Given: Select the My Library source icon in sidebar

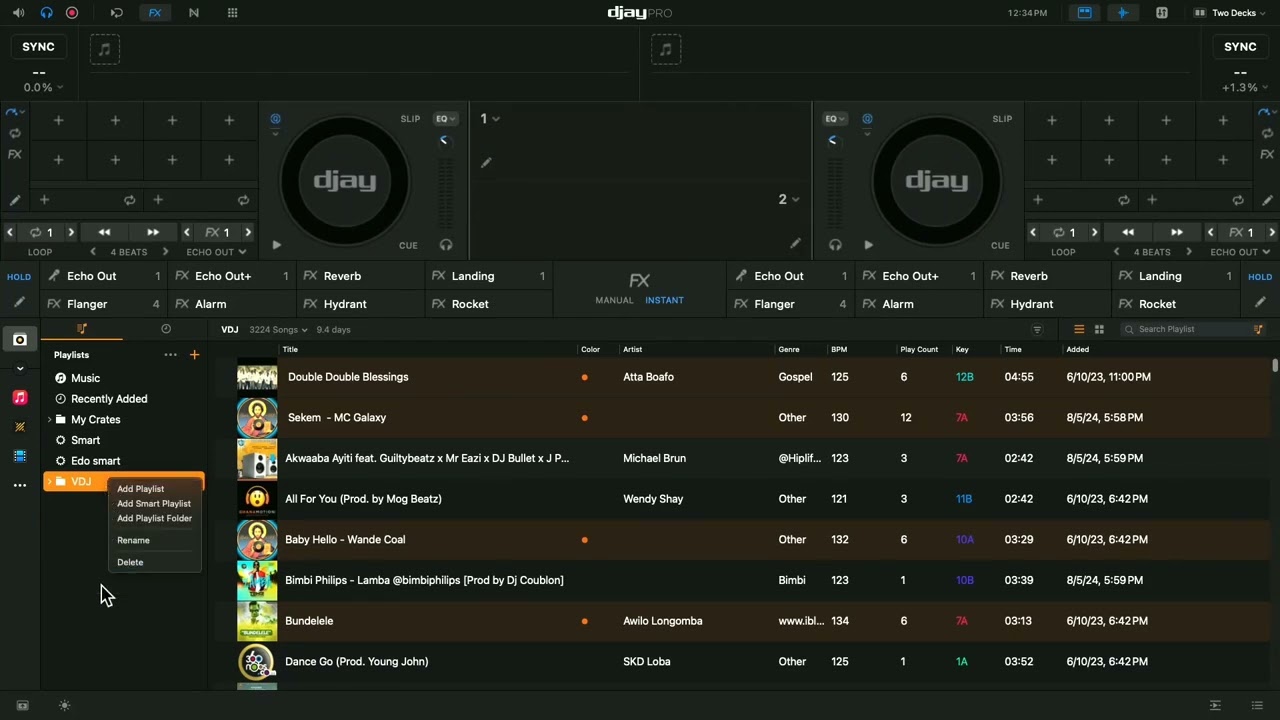Looking at the screenshot, I should (19, 340).
